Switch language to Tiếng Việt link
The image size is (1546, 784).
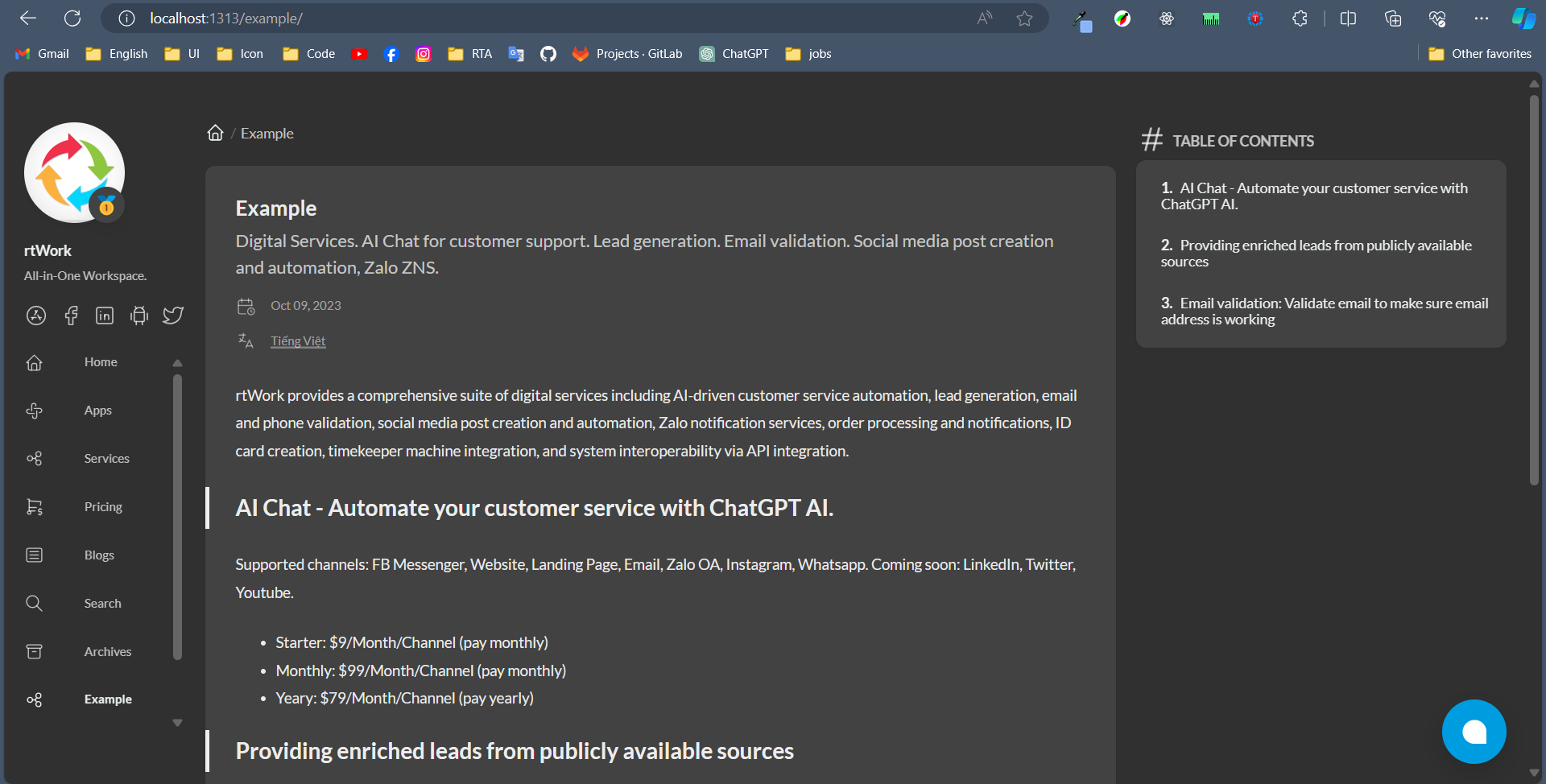(298, 341)
